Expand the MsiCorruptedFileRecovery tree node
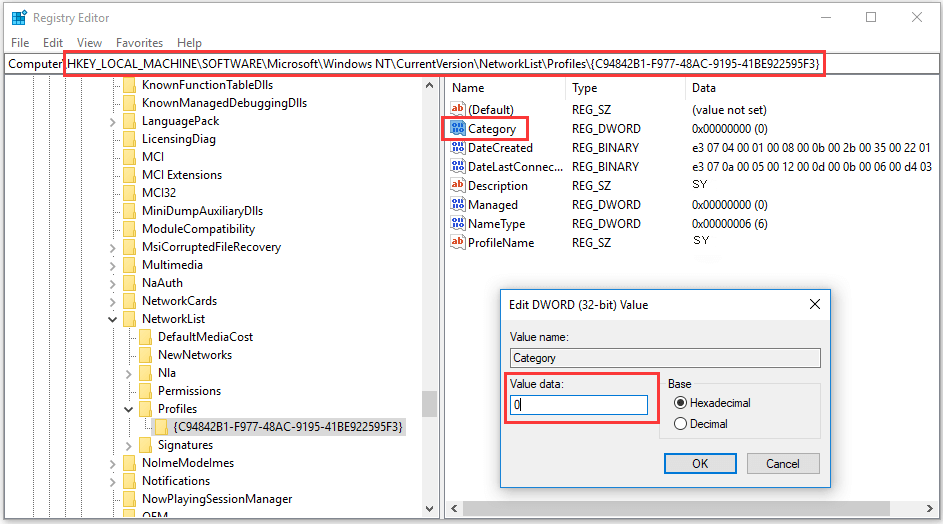The width and height of the screenshot is (943, 524). pyautogui.click(x=112, y=248)
